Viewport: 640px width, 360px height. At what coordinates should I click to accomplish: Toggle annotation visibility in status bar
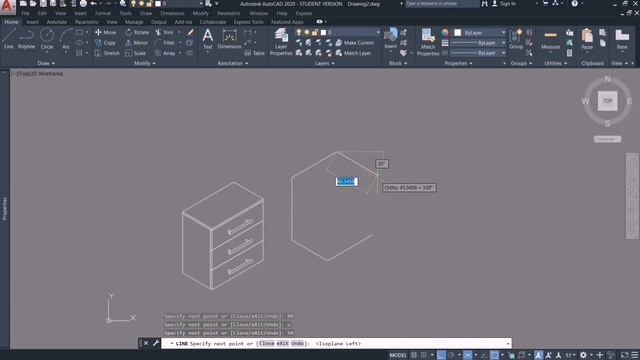538,355
